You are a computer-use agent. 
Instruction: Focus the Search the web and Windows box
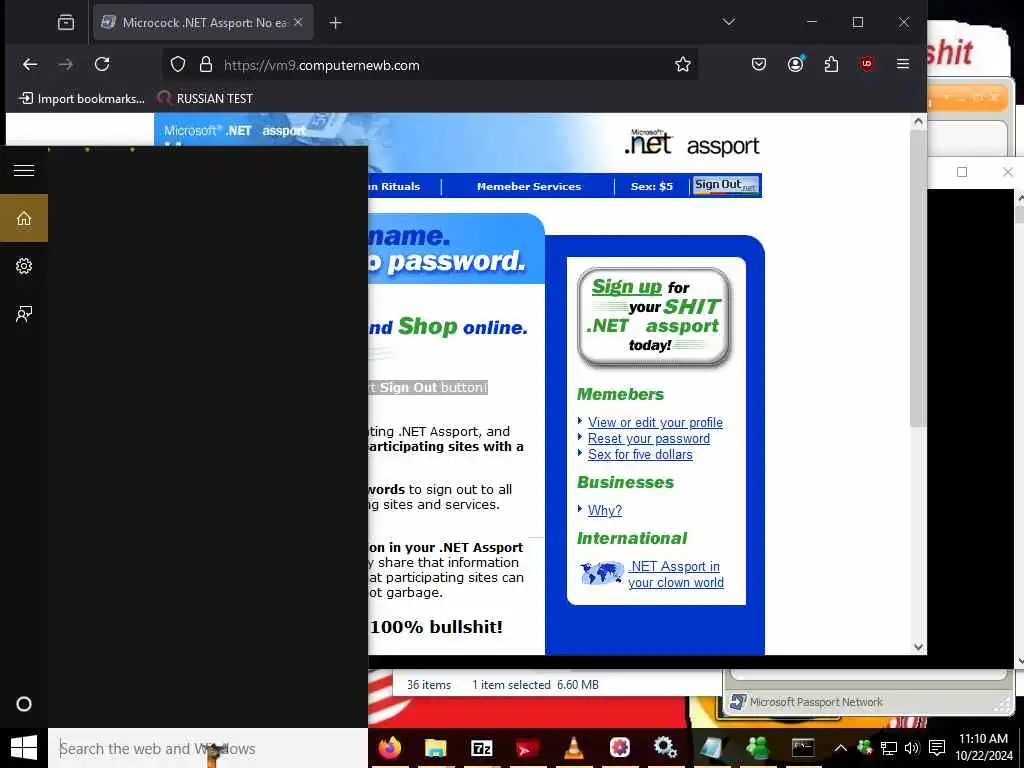(208, 748)
